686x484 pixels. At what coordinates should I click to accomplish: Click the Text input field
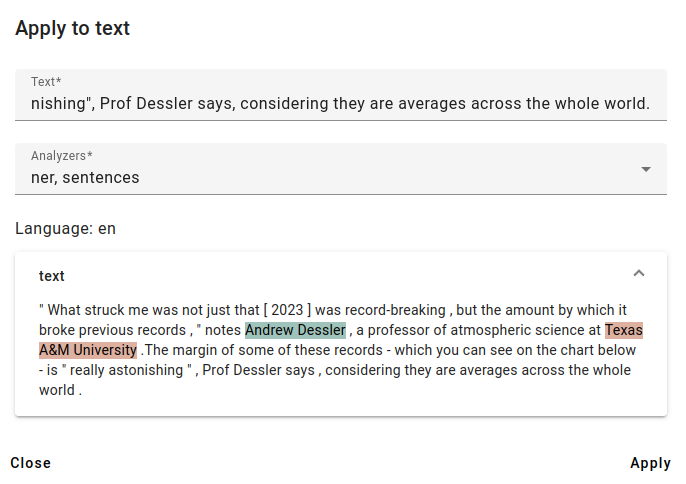(x=341, y=95)
